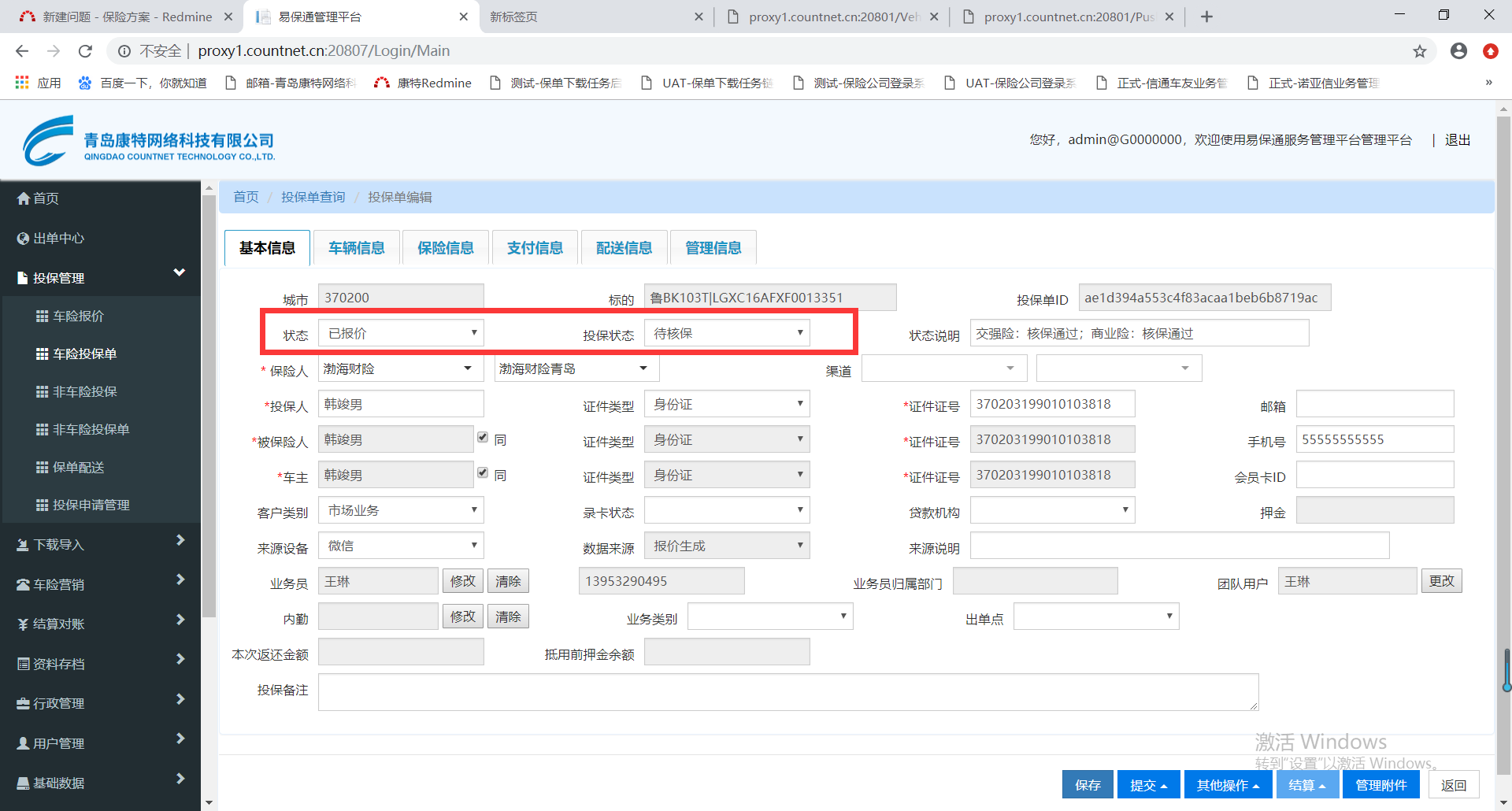1512x811 pixels.
Task: Open the 状态 dropdown showing 已报价
Action: tap(401, 333)
